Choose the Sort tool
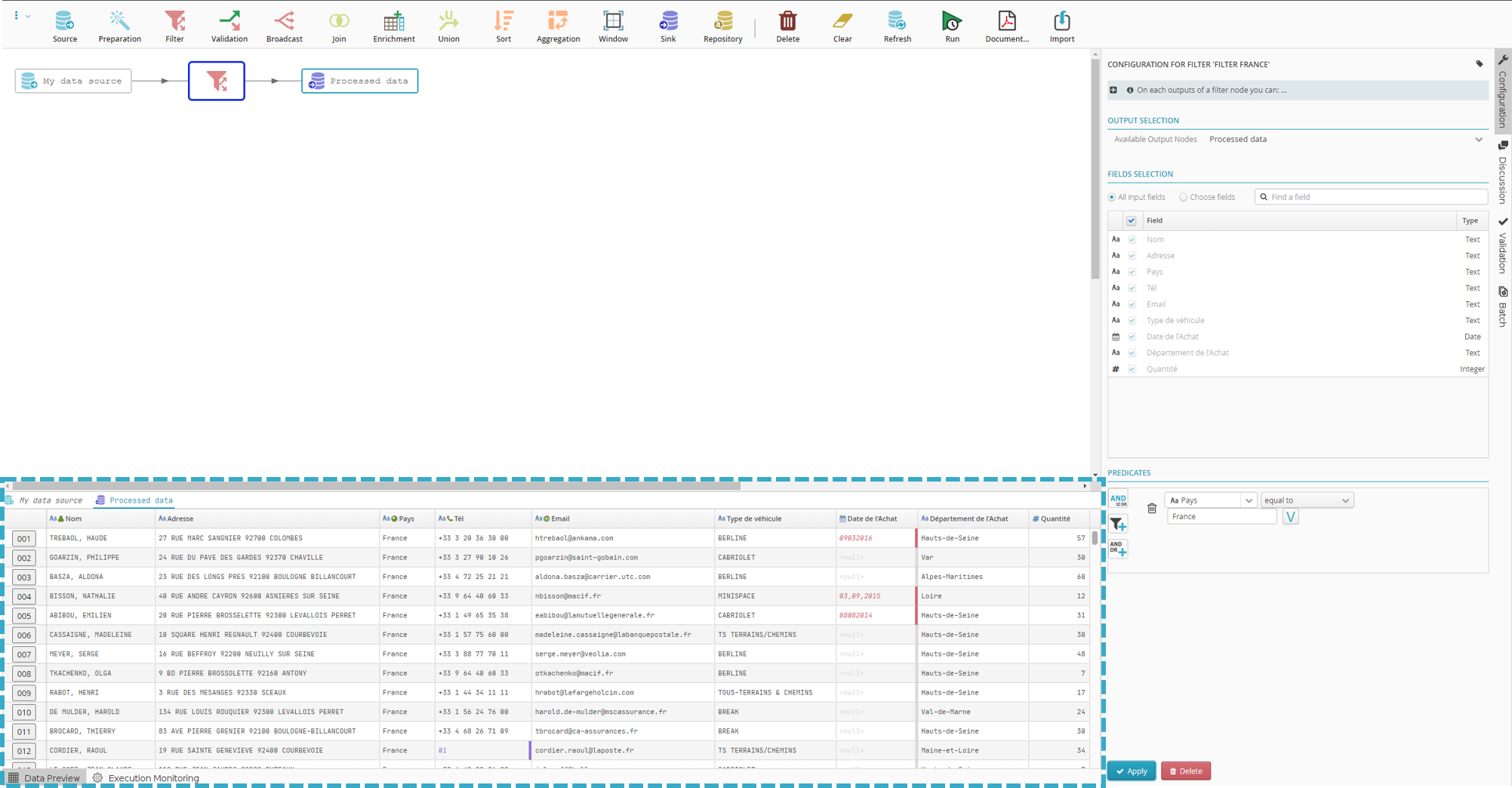This screenshot has width=1512, height=788. 503,26
